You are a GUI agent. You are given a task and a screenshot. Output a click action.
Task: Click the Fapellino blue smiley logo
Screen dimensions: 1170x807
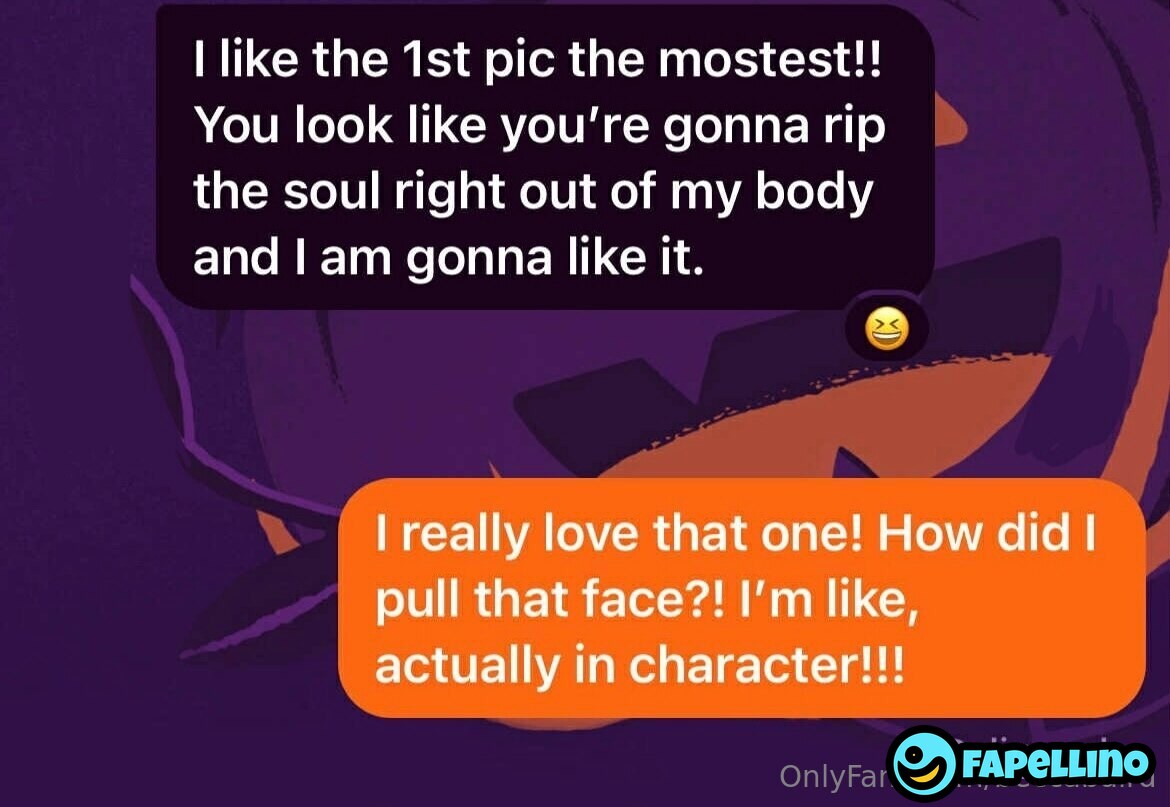tap(925, 764)
